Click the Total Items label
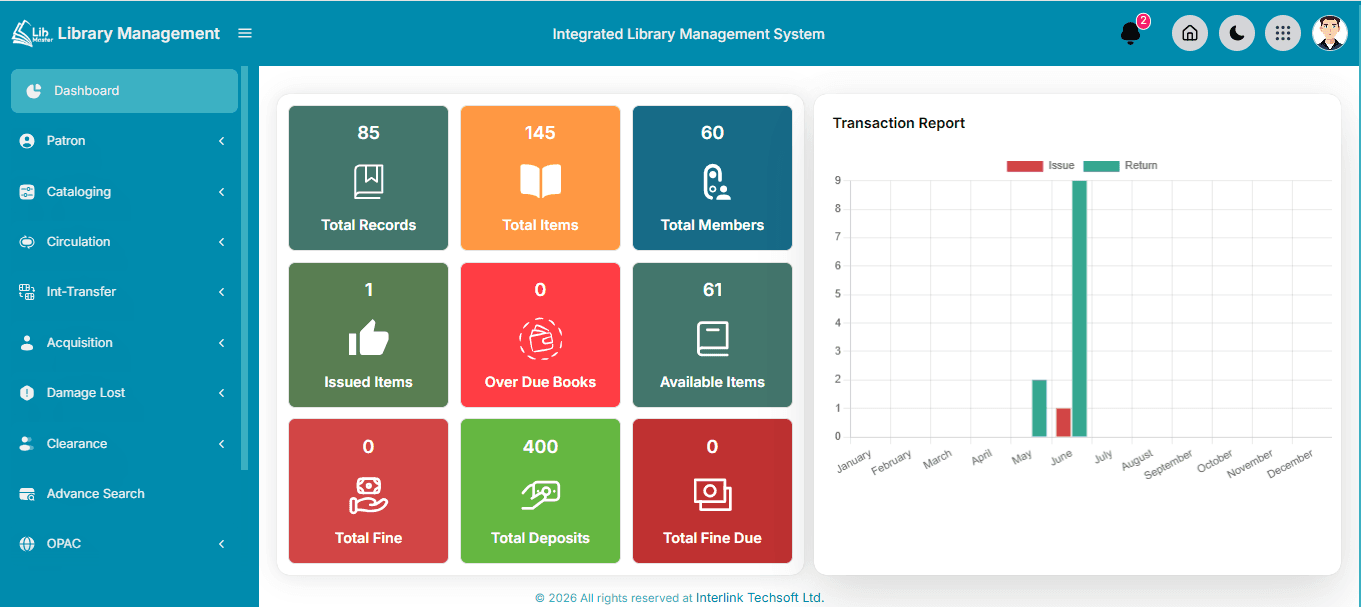 point(540,225)
